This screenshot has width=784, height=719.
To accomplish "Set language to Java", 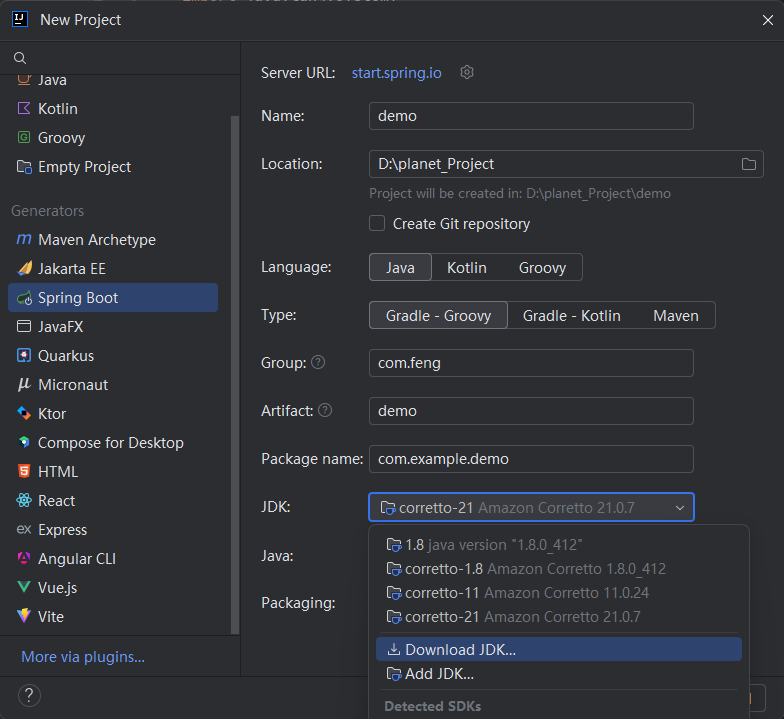I will pos(400,268).
